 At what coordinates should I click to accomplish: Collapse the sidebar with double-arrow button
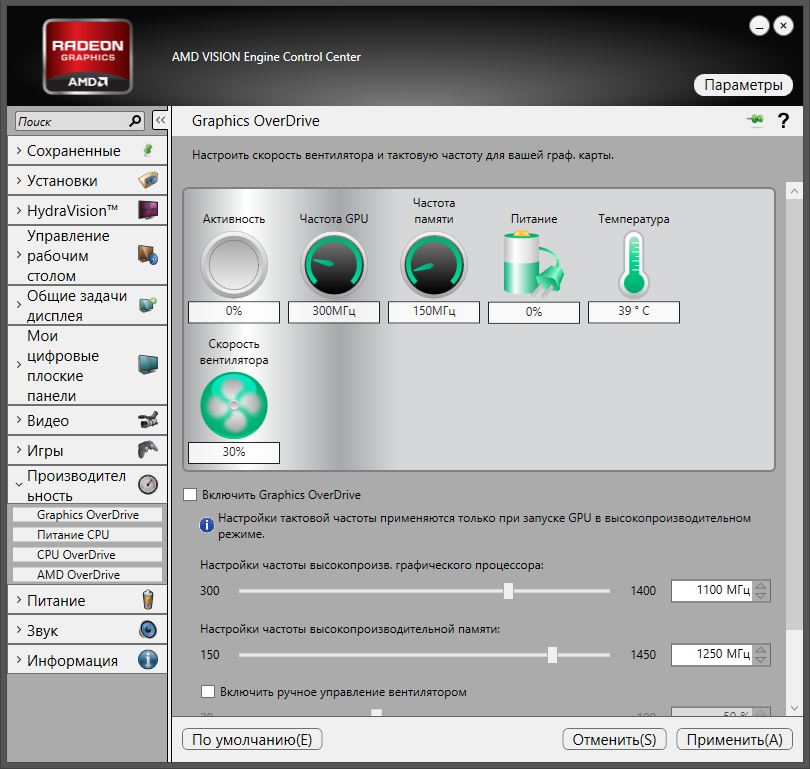(160, 120)
